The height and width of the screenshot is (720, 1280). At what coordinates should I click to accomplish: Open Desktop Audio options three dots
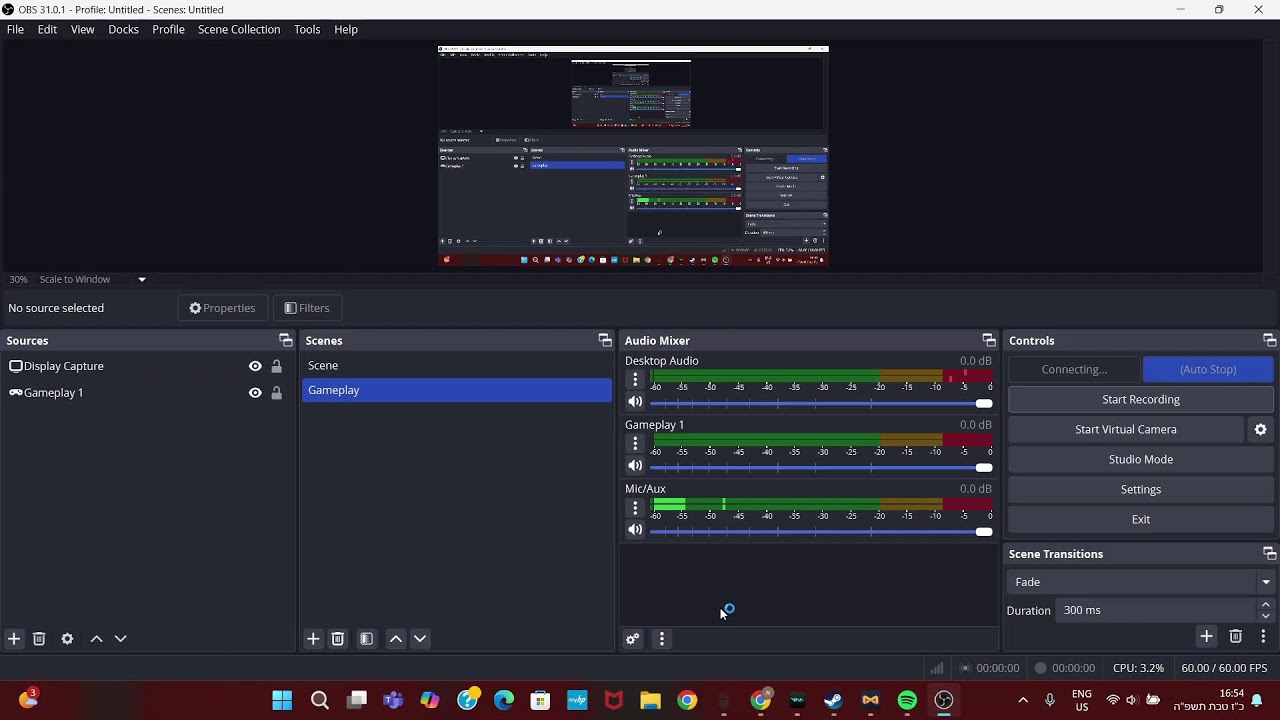[x=635, y=379]
